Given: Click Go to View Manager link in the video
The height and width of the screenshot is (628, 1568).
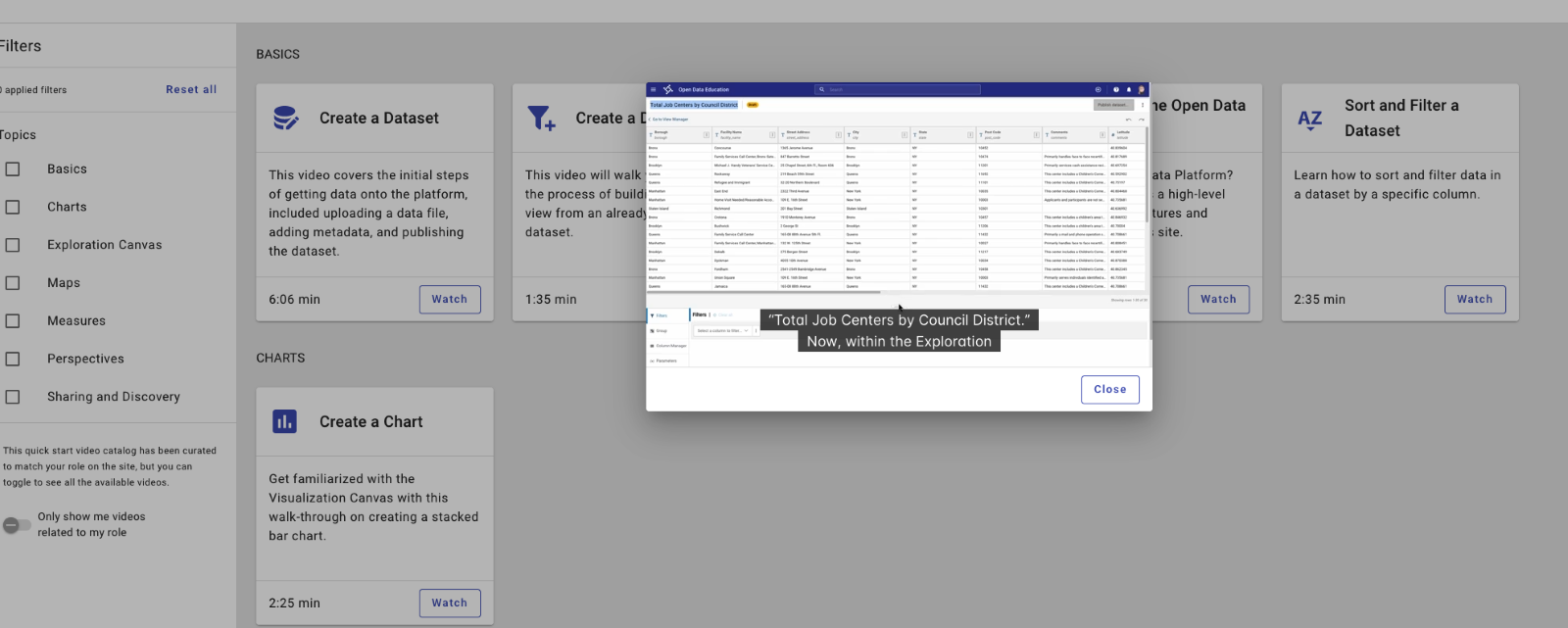Looking at the screenshot, I should pyautogui.click(x=668, y=120).
